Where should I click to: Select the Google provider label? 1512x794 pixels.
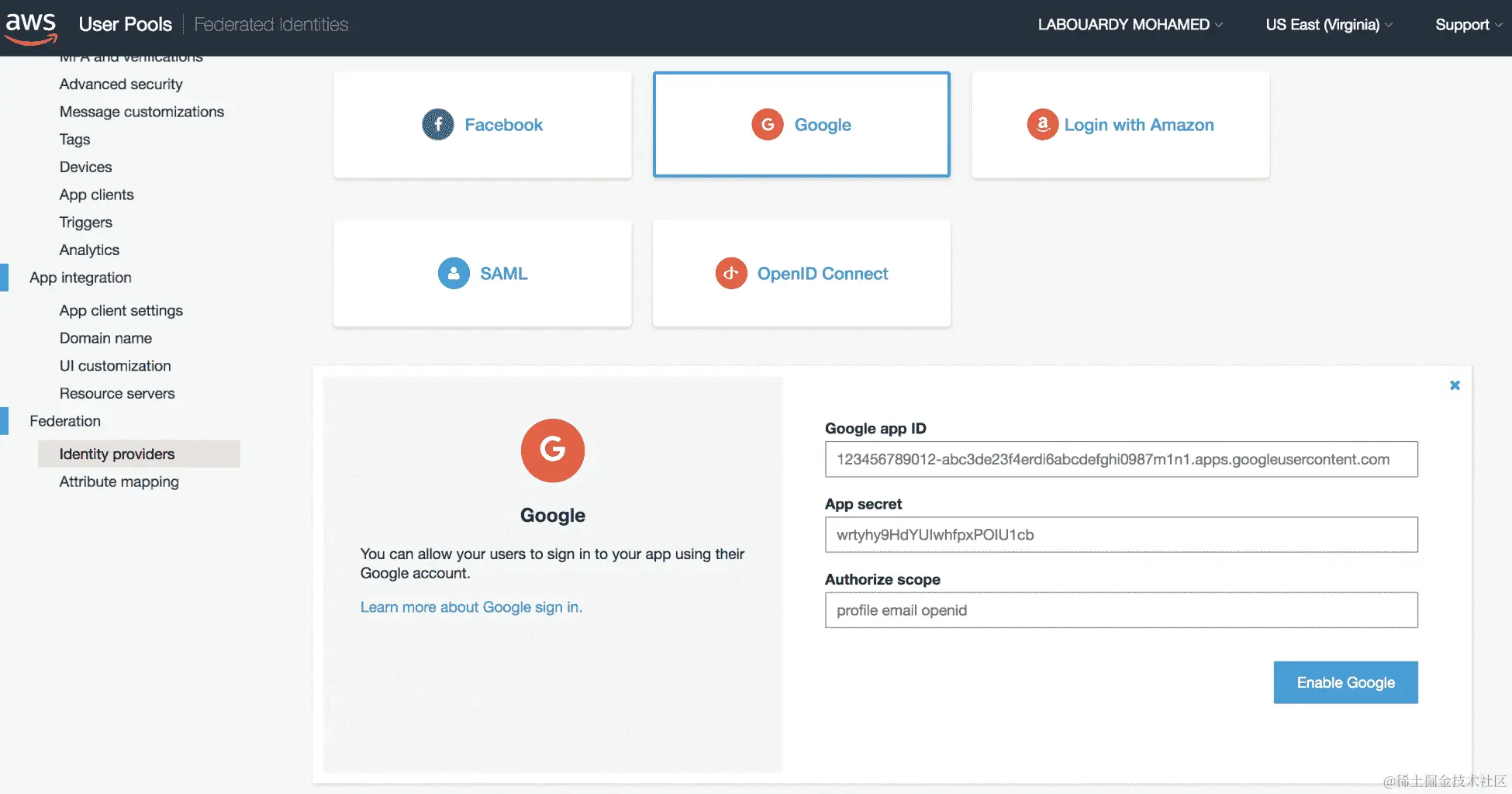[823, 125]
